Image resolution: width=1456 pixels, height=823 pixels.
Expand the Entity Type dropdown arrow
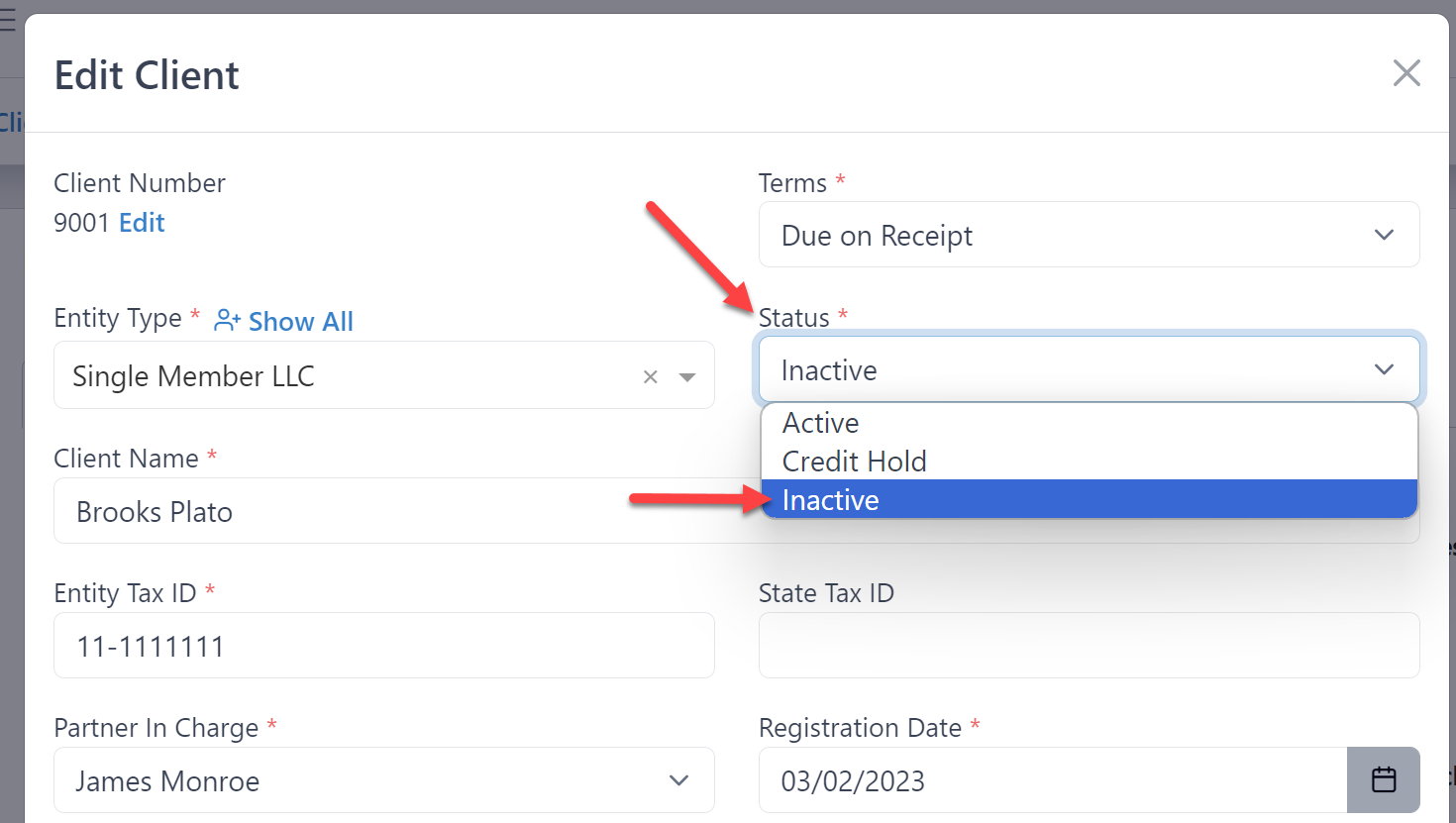tap(687, 376)
